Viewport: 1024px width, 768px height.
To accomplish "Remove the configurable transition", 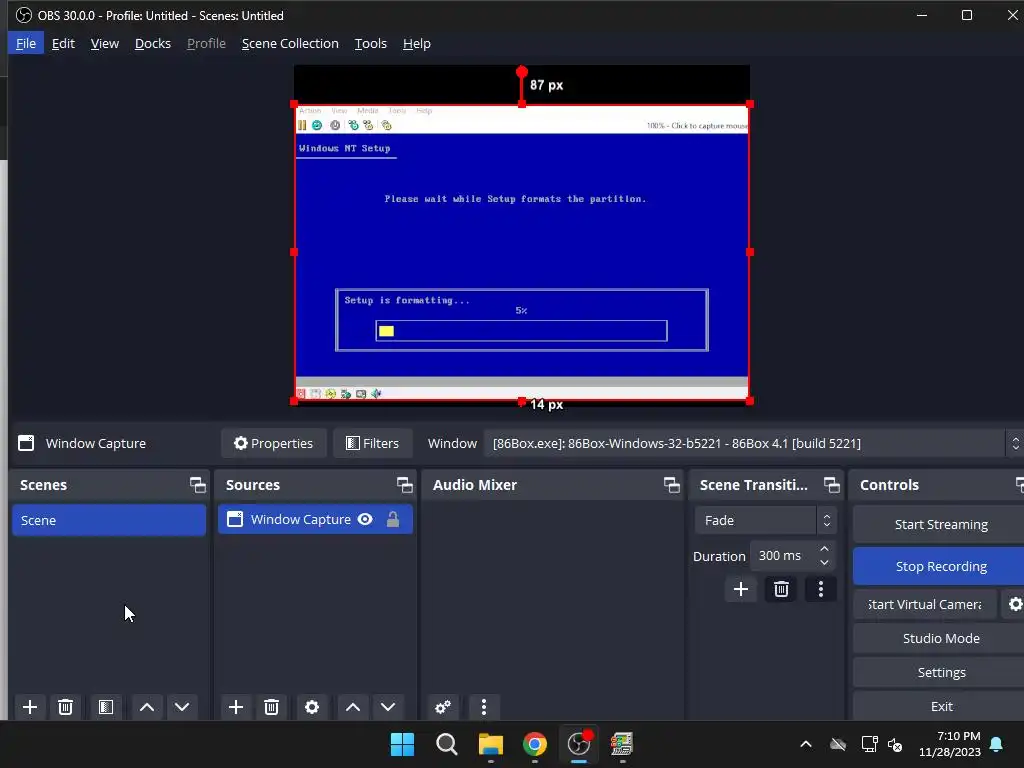I will coord(781,589).
